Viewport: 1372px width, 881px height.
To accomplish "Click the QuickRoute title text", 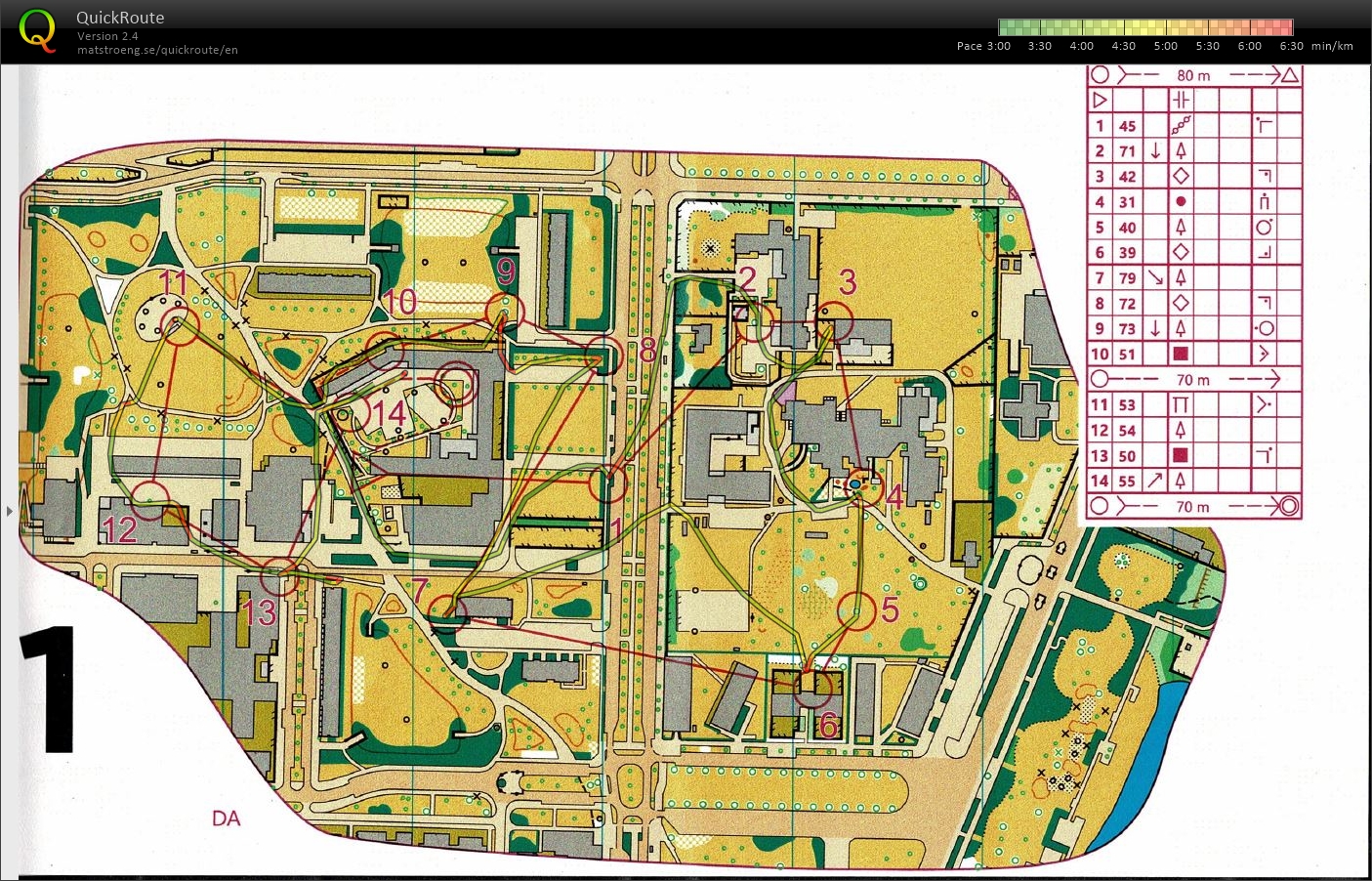I will (x=120, y=18).
